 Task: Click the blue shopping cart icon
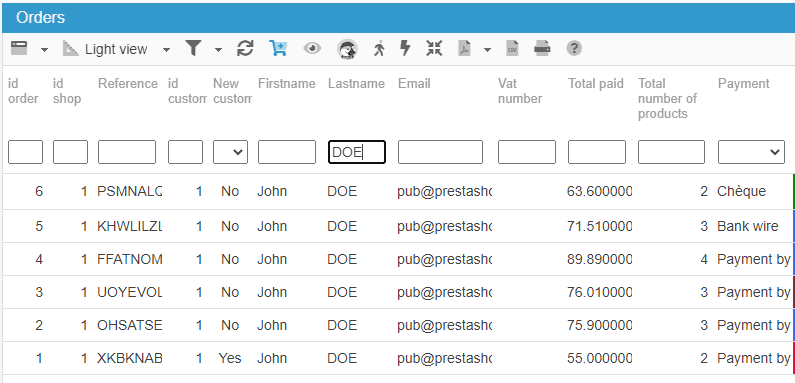[278, 48]
